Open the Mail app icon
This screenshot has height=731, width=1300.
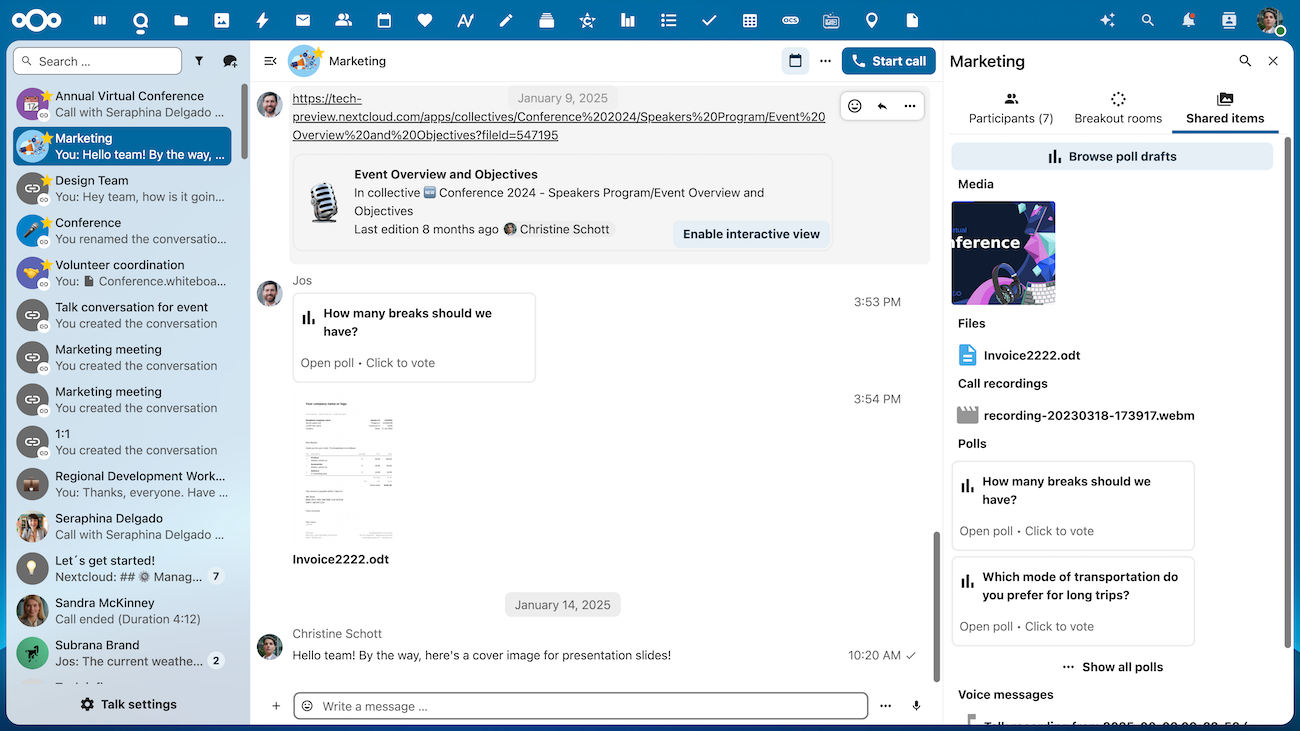[x=303, y=20]
